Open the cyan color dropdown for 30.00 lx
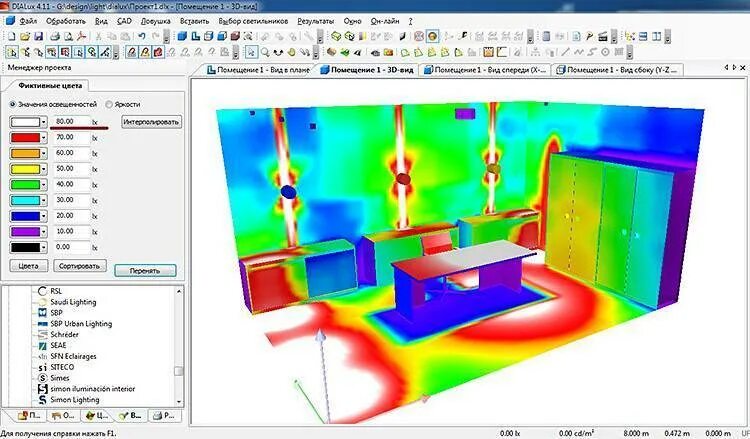This screenshot has width=750, height=439. coord(44,201)
